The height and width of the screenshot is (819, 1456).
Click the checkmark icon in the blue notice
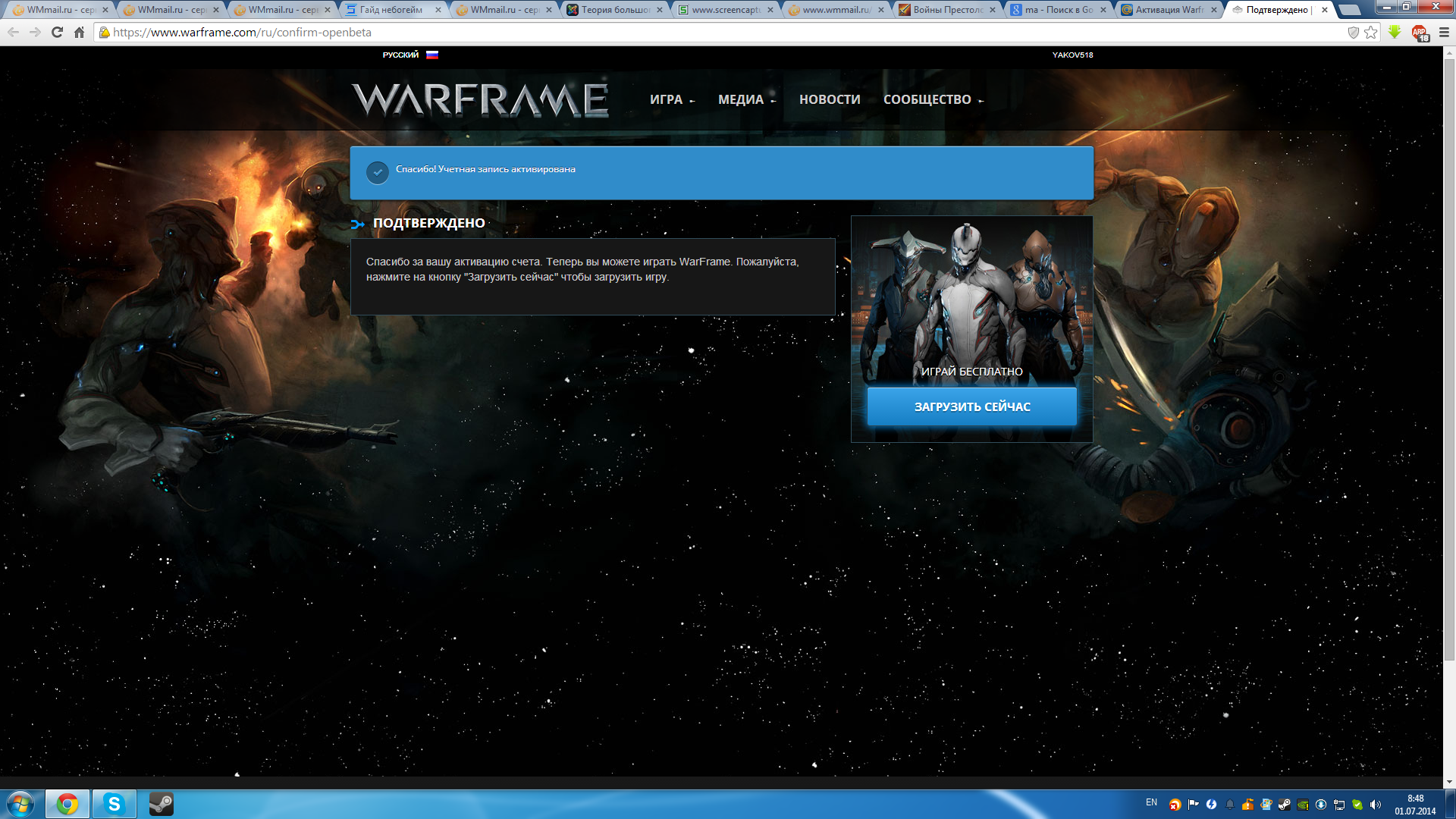377,172
